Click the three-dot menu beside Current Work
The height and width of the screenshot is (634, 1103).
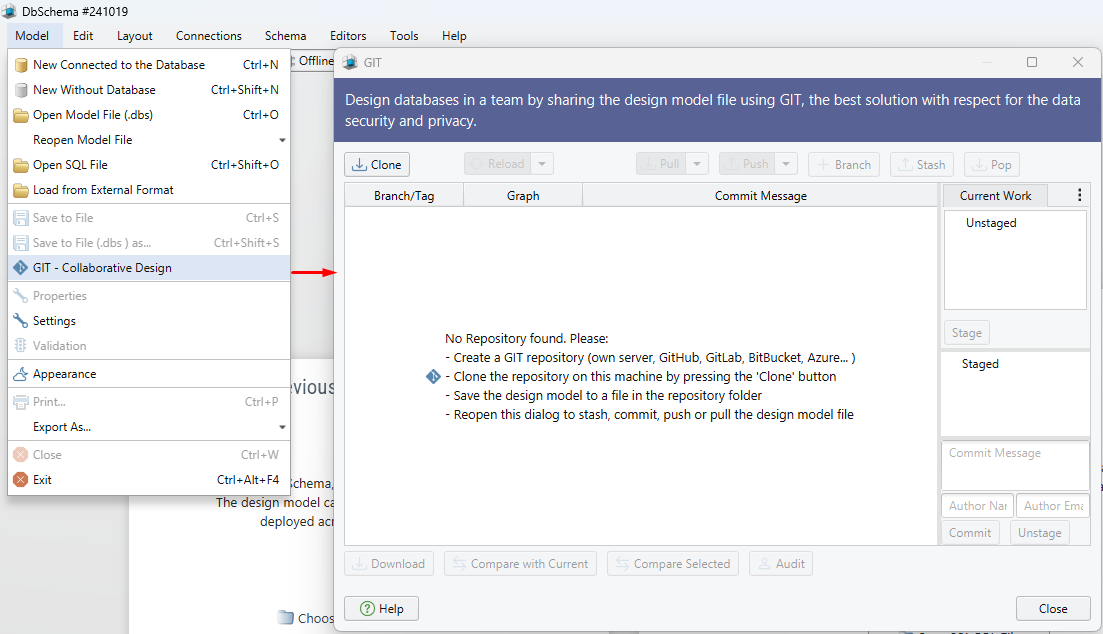click(x=1080, y=196)
